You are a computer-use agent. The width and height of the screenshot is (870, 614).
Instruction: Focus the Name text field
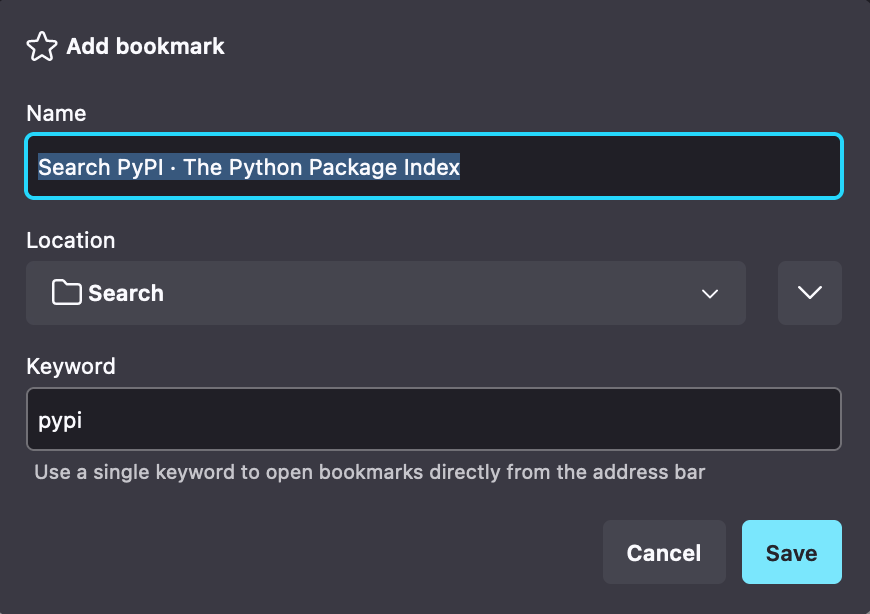[434, 166]
